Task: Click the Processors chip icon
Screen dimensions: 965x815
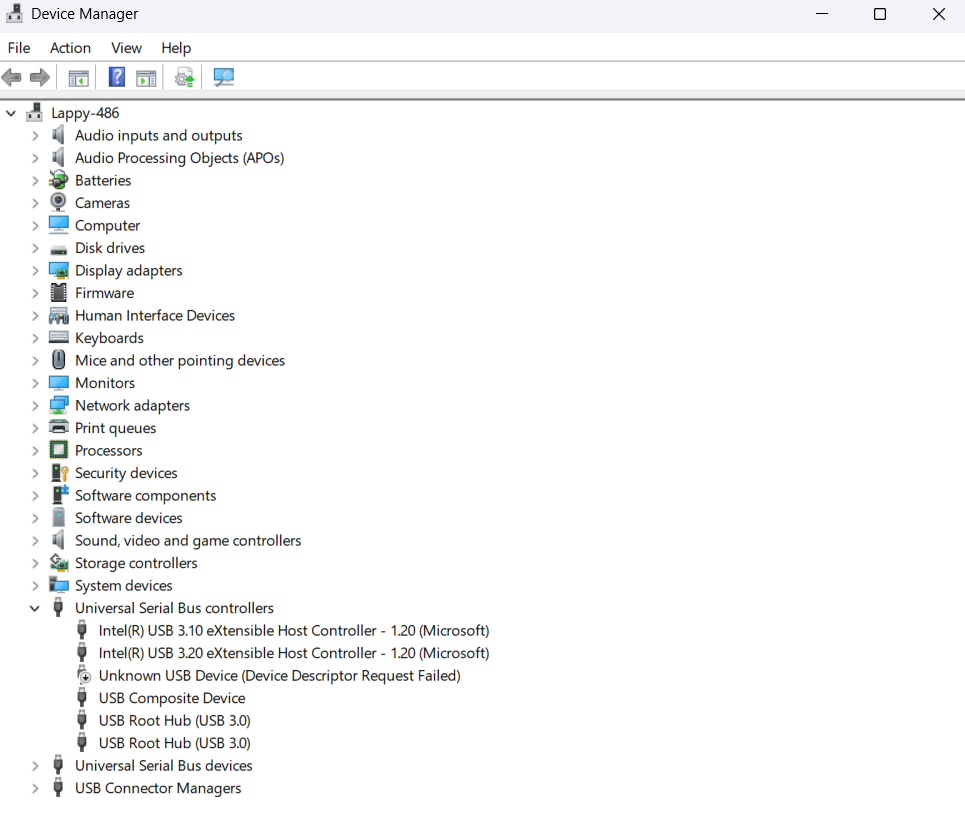Action: [x=58, y=450]
